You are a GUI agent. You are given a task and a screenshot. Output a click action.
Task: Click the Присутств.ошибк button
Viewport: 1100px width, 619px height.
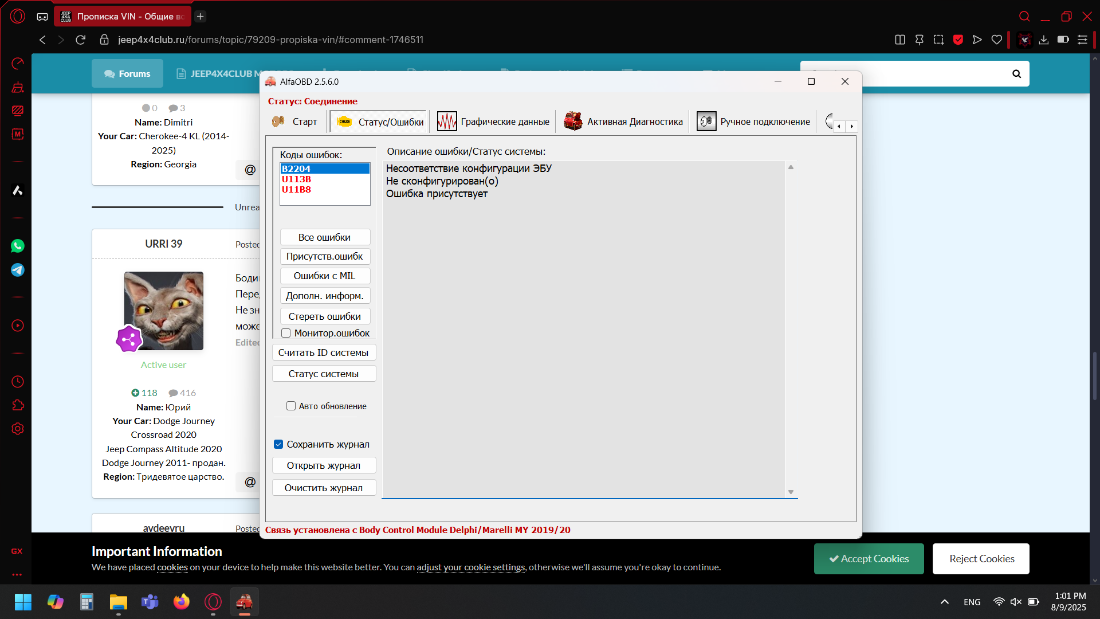tap(324, 256)
